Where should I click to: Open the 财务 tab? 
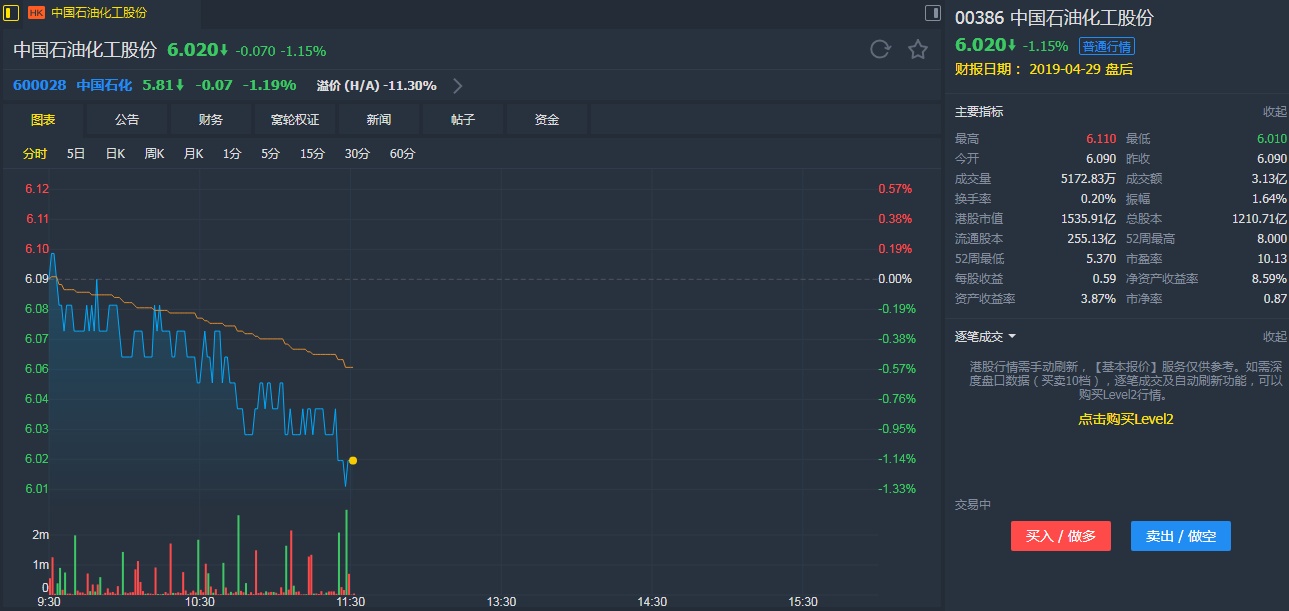click(x=211, y=119)
